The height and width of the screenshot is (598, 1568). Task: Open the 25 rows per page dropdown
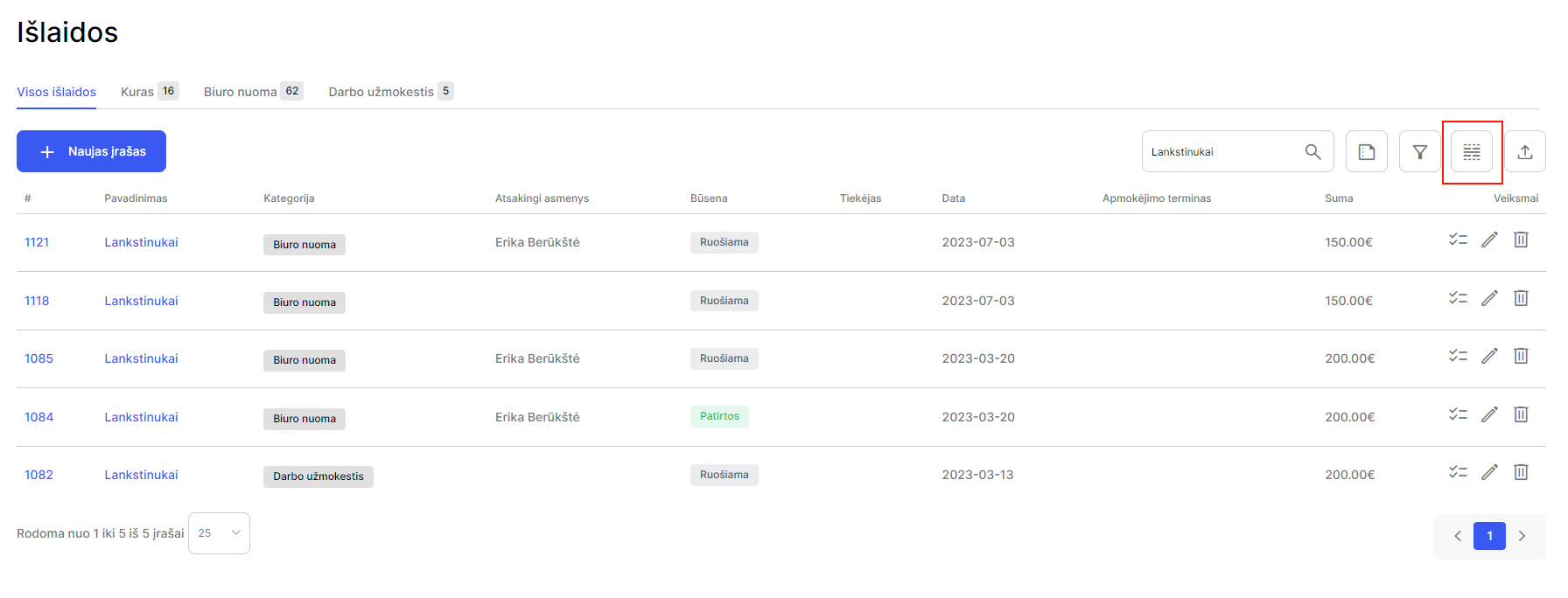point(219,533)
